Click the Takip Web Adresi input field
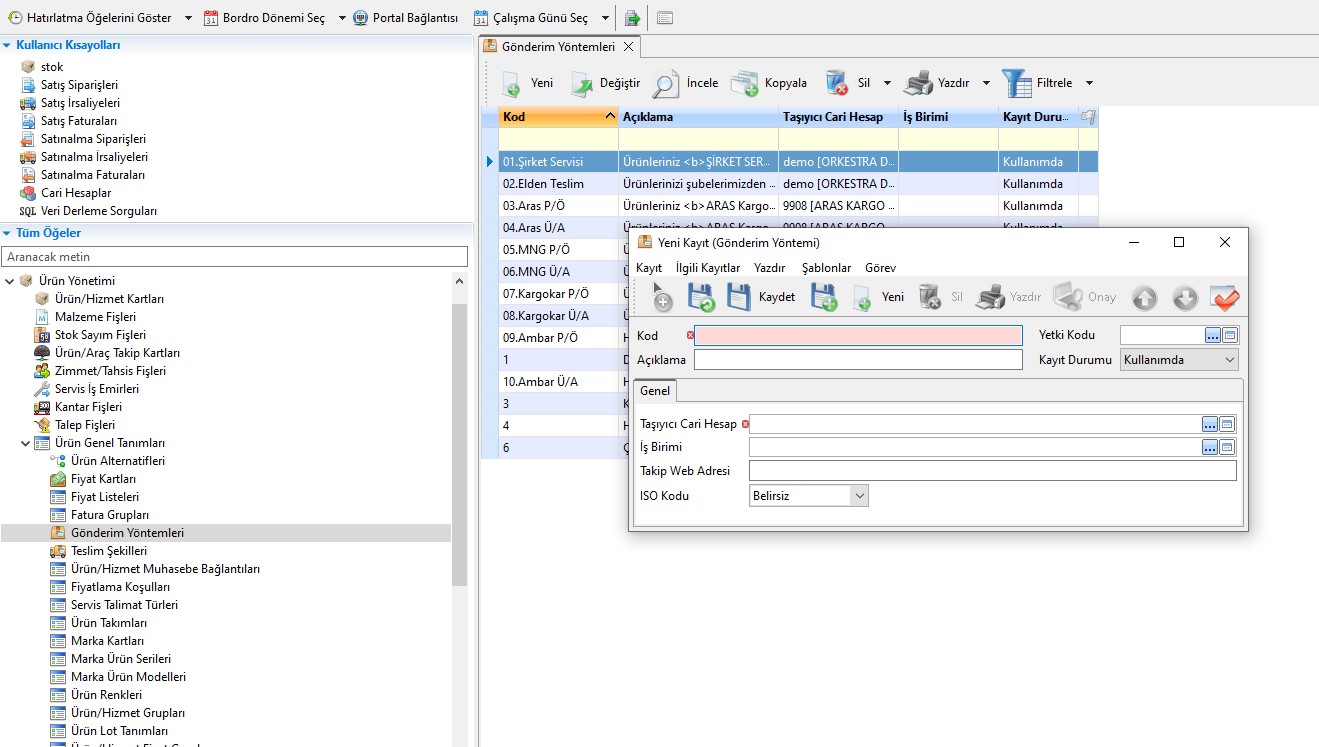This screenshot has height=747, width=1319. coord(992,471)
